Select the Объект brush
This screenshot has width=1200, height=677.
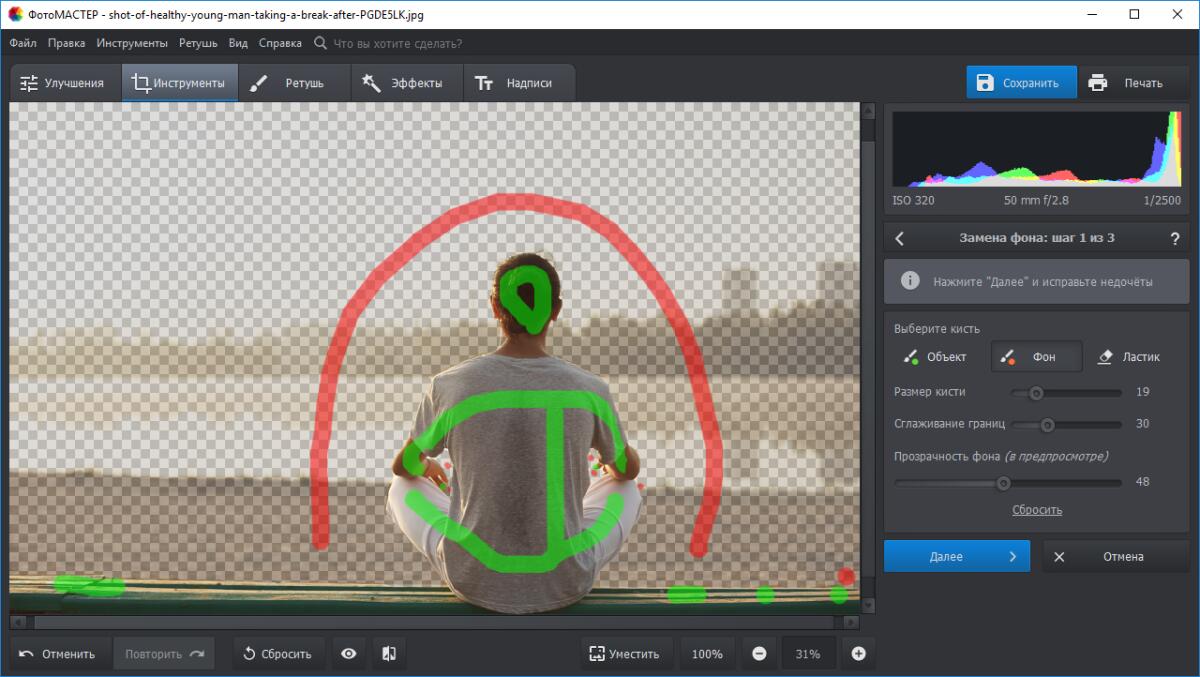pos(935,357)
